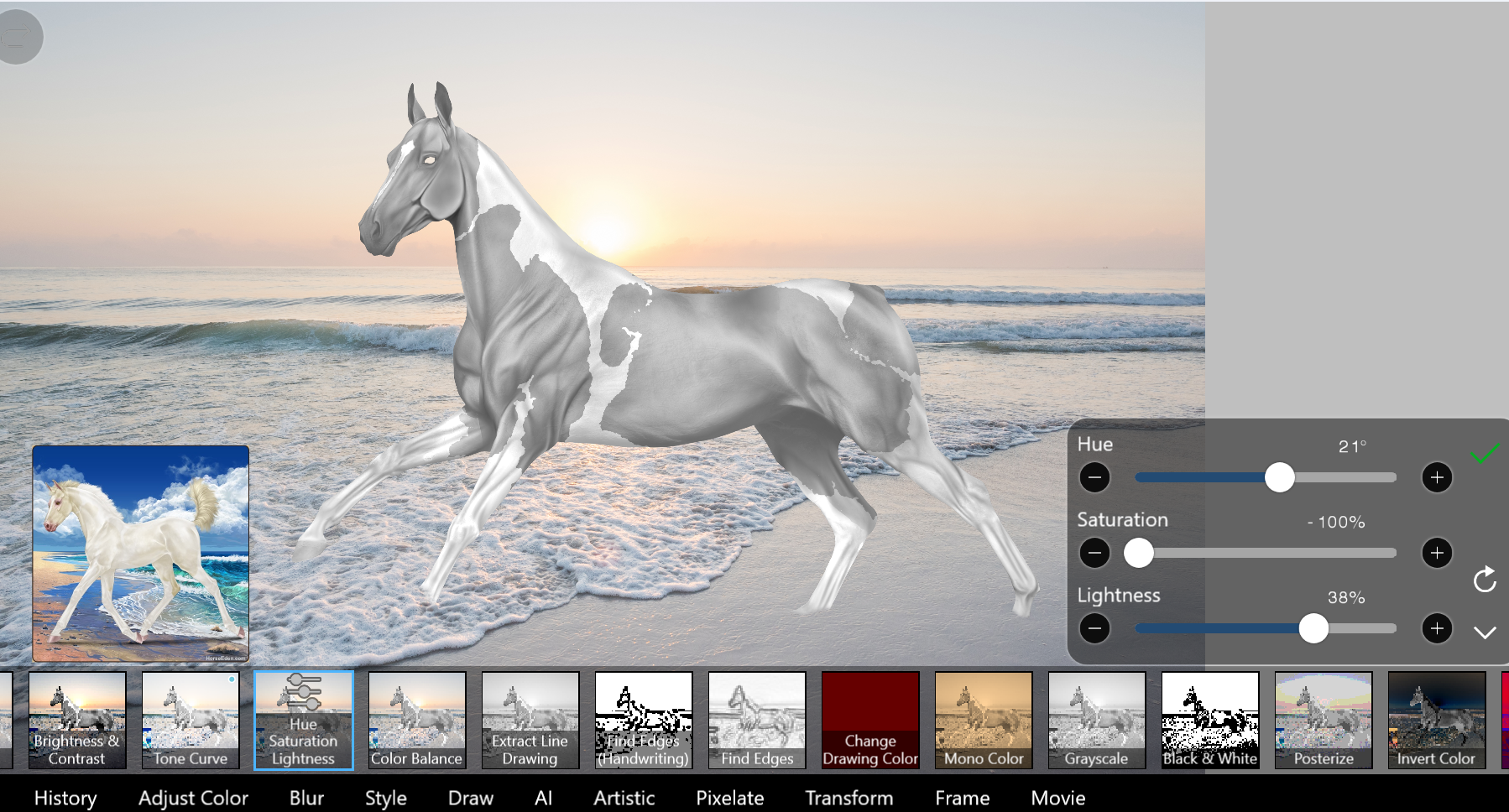Open the History tab
Screen dimensions: 1509x812
tap(65, 798)
